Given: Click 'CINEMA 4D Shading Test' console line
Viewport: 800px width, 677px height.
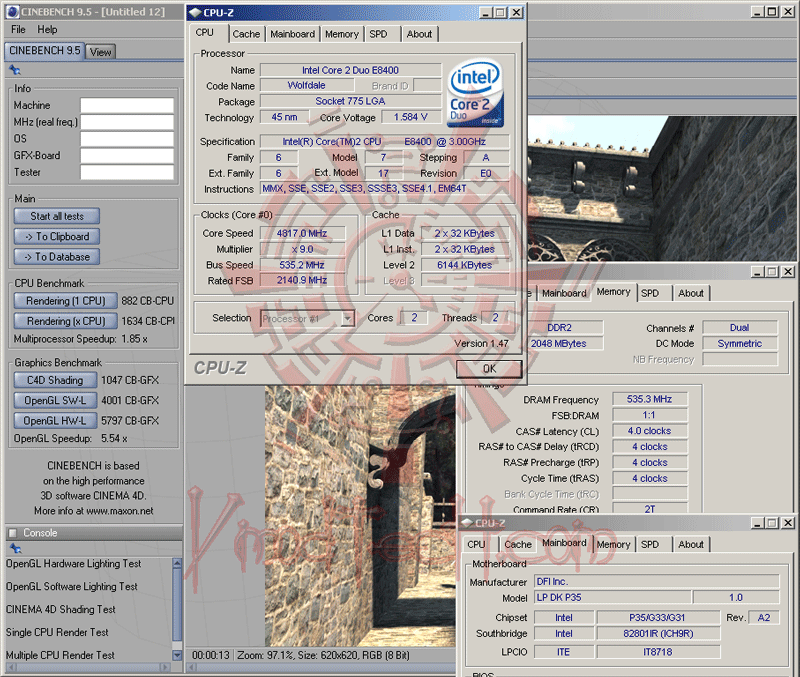Looking at the screenshot, I should (61, 610).
